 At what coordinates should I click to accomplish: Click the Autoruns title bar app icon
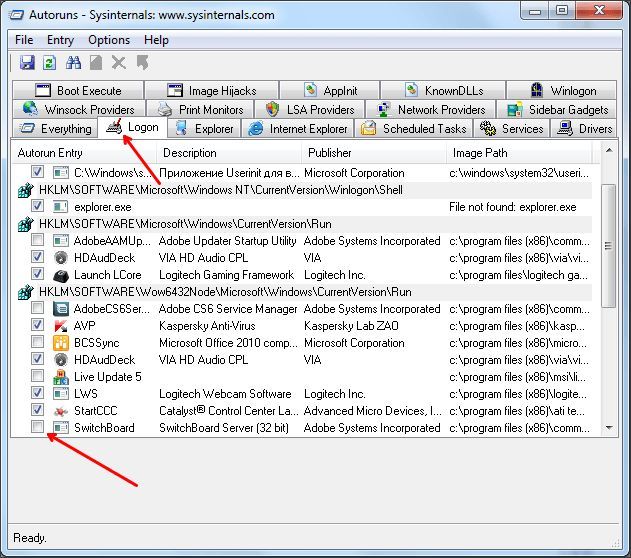click(x=17, y=15)
